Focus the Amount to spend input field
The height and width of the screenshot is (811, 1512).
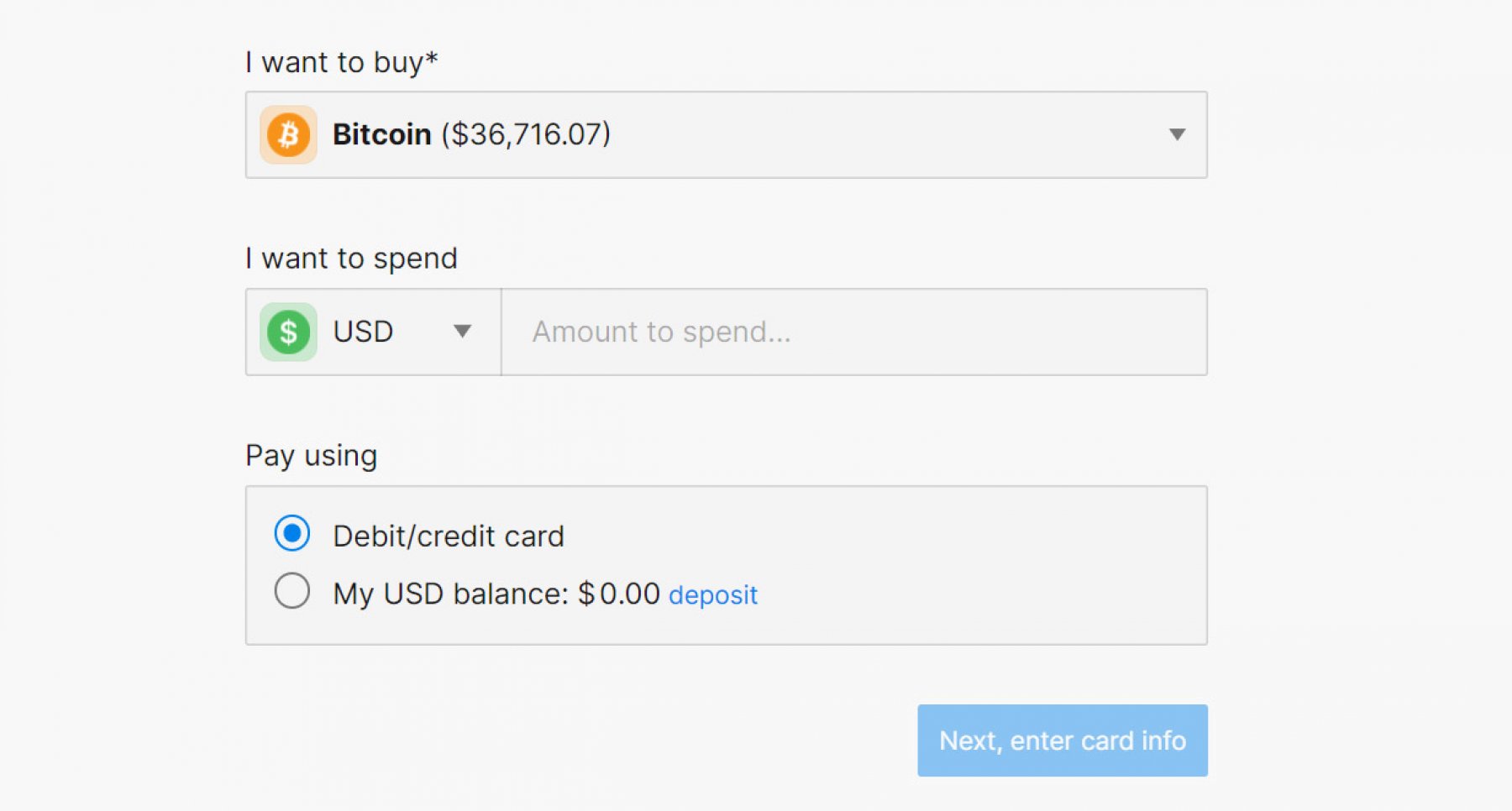click(x=853, y=332)
